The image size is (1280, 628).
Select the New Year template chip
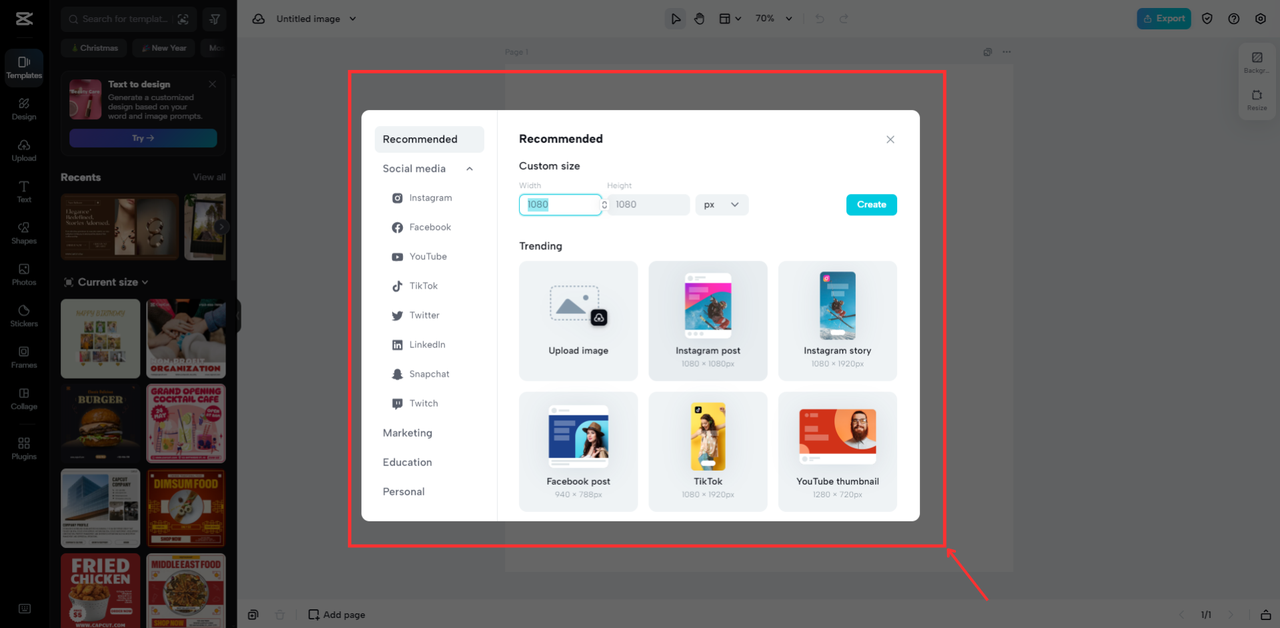[164, 48]
